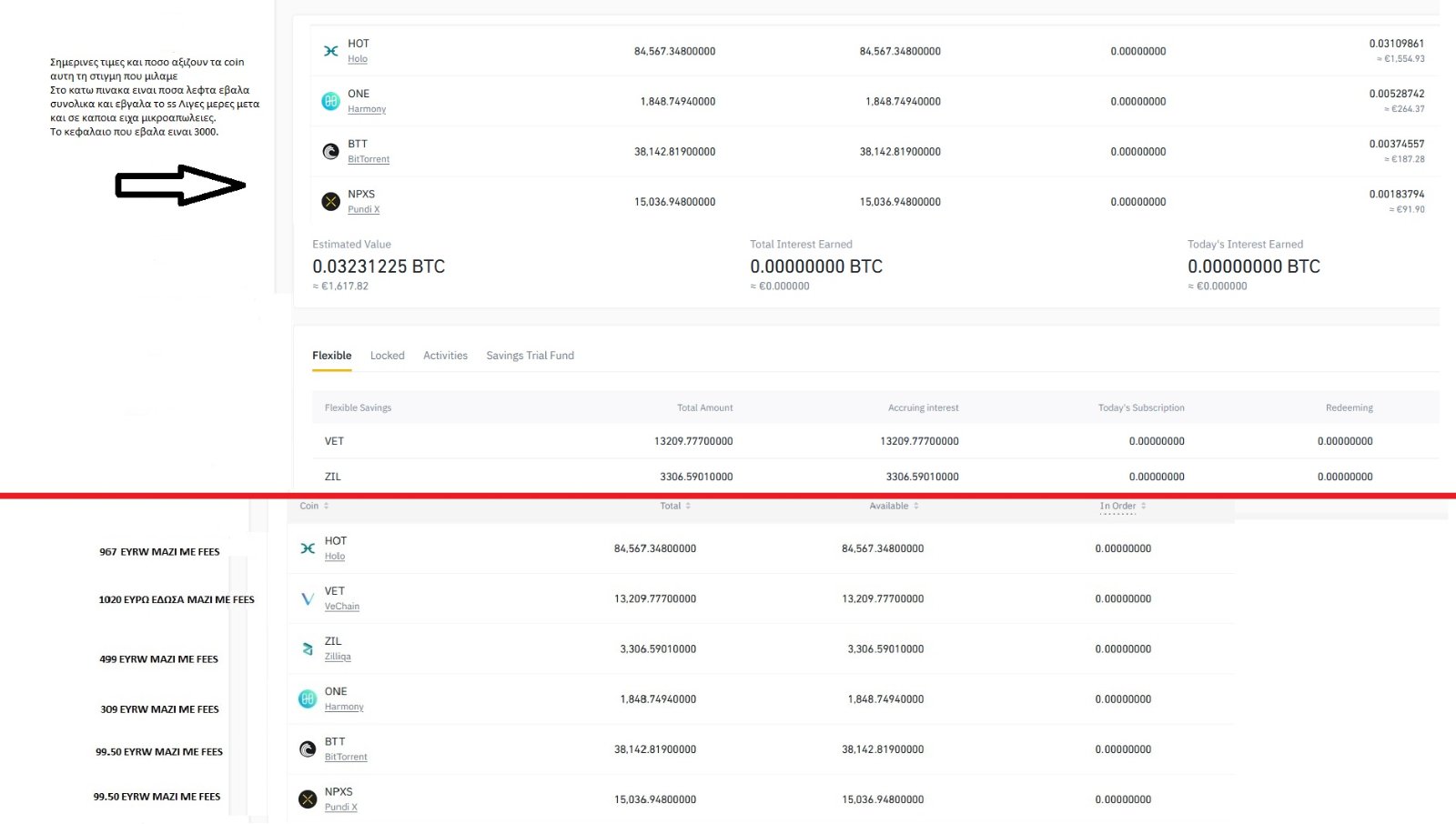Viewport: 1456px width, 824px height.
Task: Click the Redeeming column header
Action: point(1349,407)
